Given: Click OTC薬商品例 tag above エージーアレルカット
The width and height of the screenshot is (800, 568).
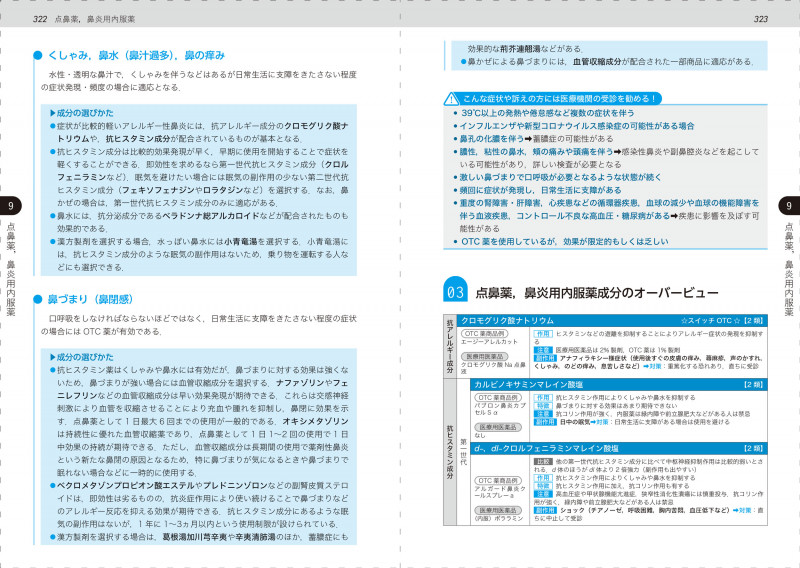Looking at the screenshot, I should point(484,334).
